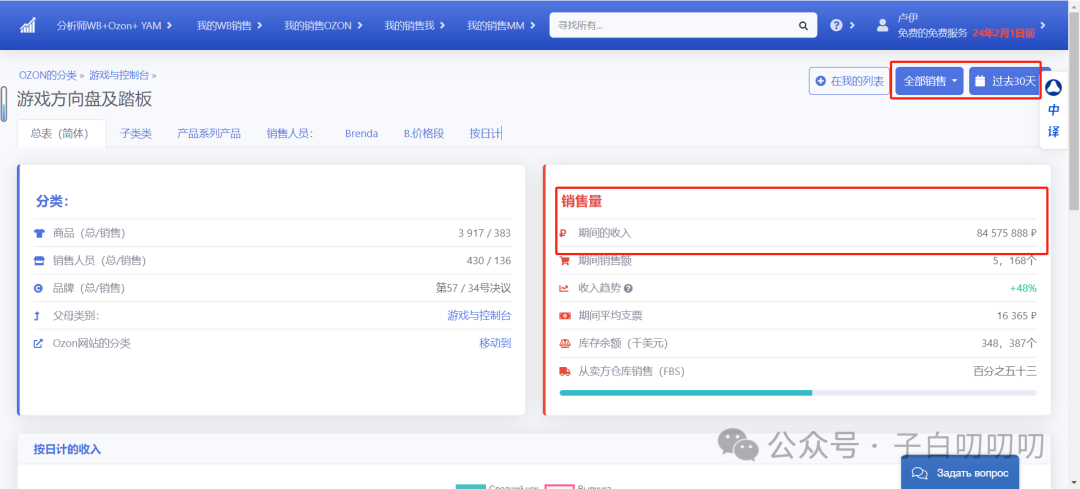Click the FBS sales share progress bar
The width and height of the screenshot is (1080, 489).
click(798, 393)
